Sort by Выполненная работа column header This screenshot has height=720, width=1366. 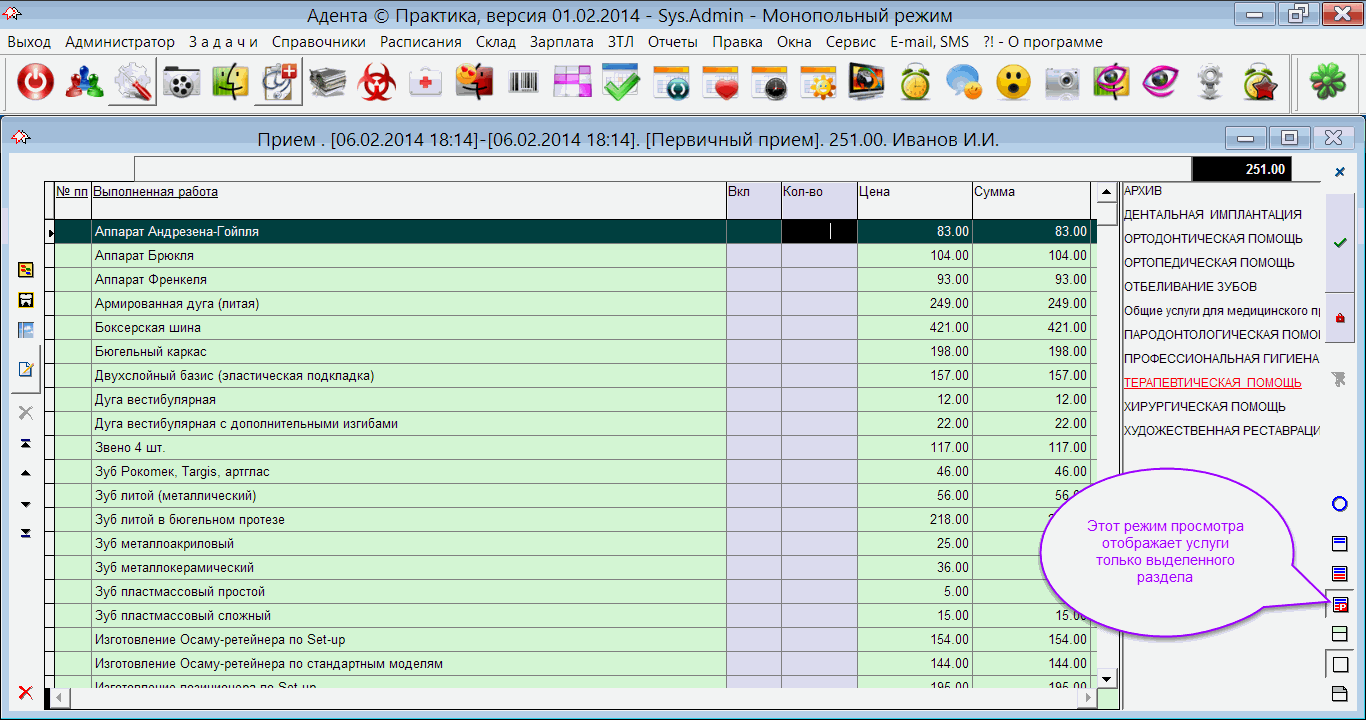156,192
